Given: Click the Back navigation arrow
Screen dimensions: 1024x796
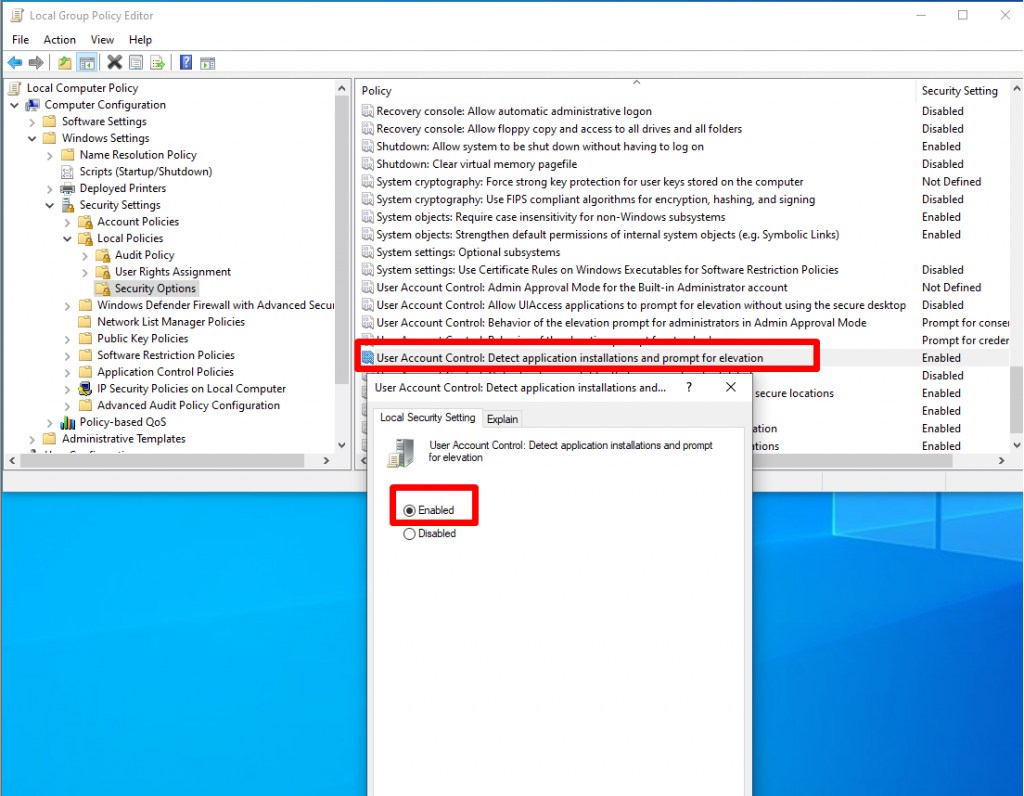Looking at the screenshot, I should [x=14, y=62].
